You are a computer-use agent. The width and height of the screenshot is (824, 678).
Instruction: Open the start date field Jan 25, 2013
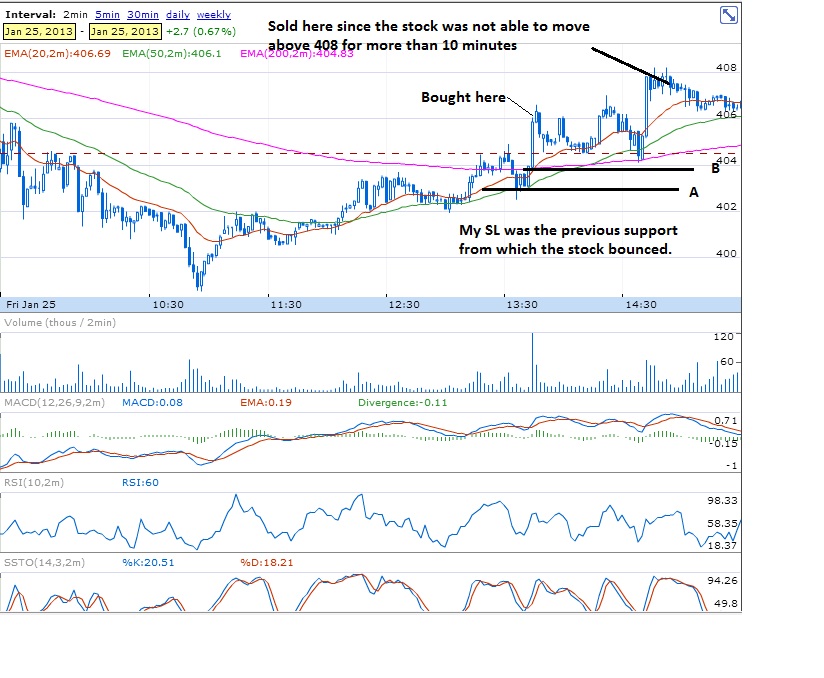pyautogui.click(x=39, y=32)
